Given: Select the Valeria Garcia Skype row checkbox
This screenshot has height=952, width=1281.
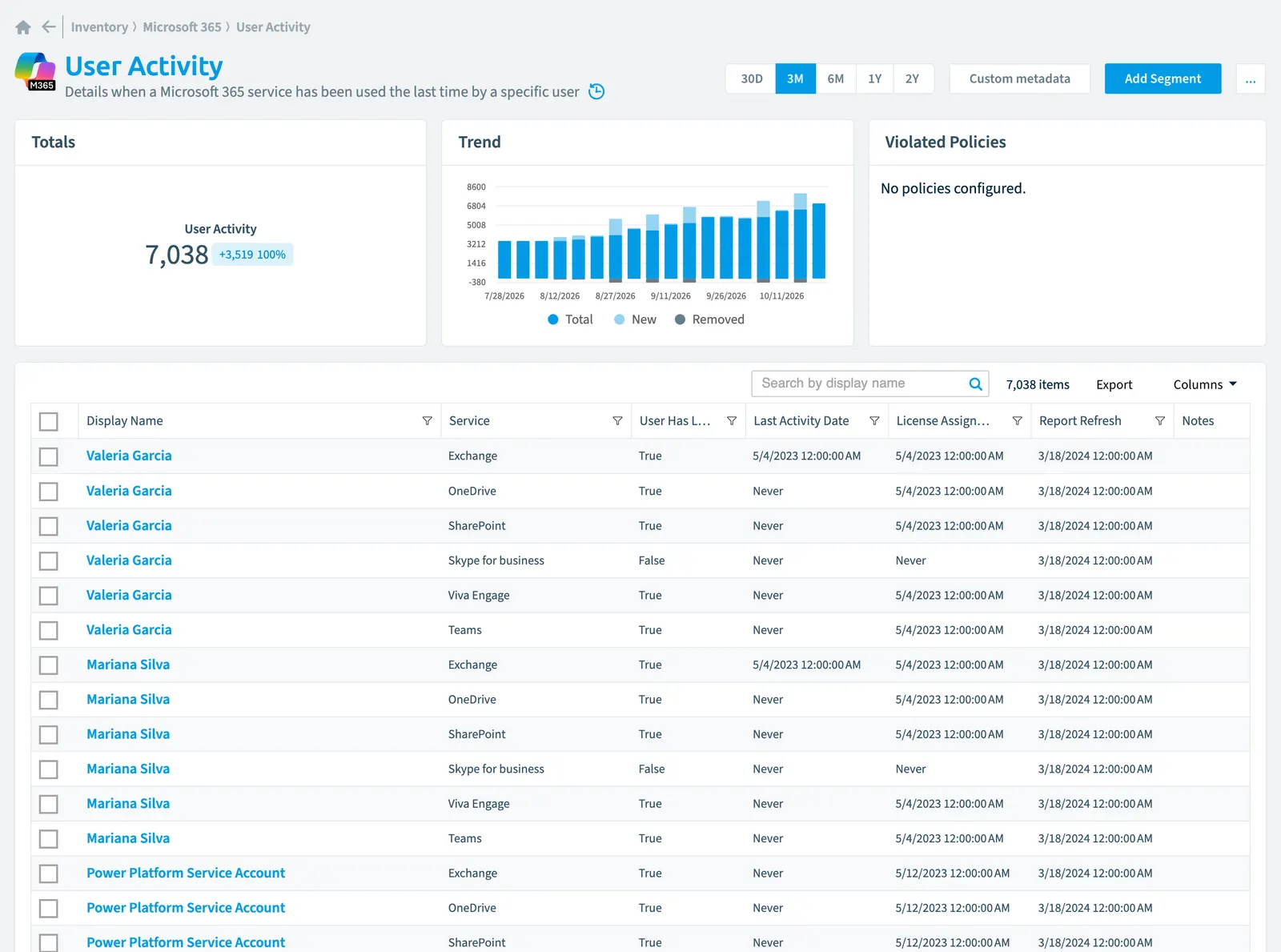Looking at the screenshot, I should pyautogui.click(x=49, y=560).
